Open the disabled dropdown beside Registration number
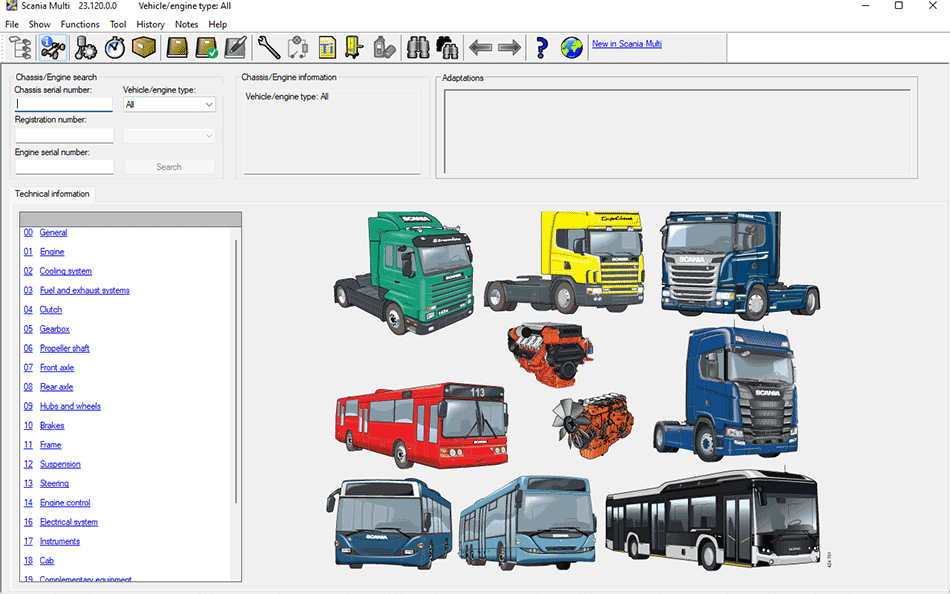The height and width of the screenshot is (594, 950). pos(169,135)
